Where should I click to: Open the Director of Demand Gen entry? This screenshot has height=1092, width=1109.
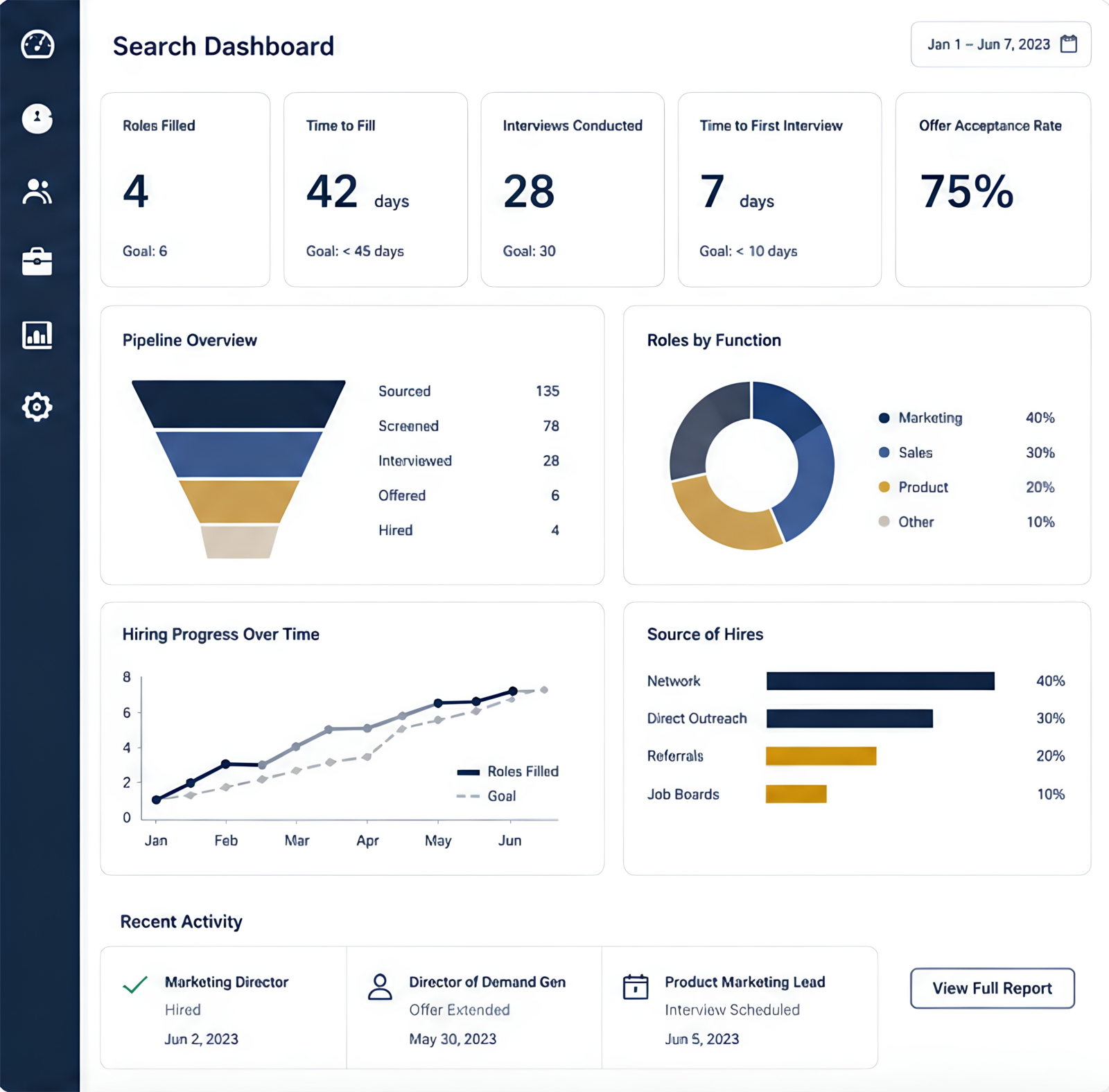point(474,1007)
